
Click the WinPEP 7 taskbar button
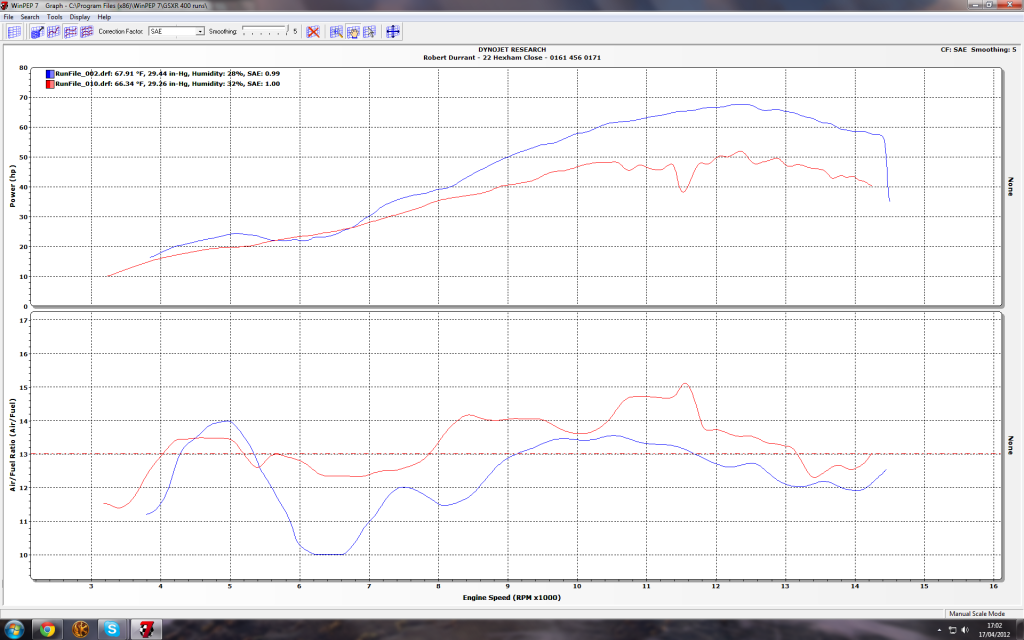click(146, 630)
